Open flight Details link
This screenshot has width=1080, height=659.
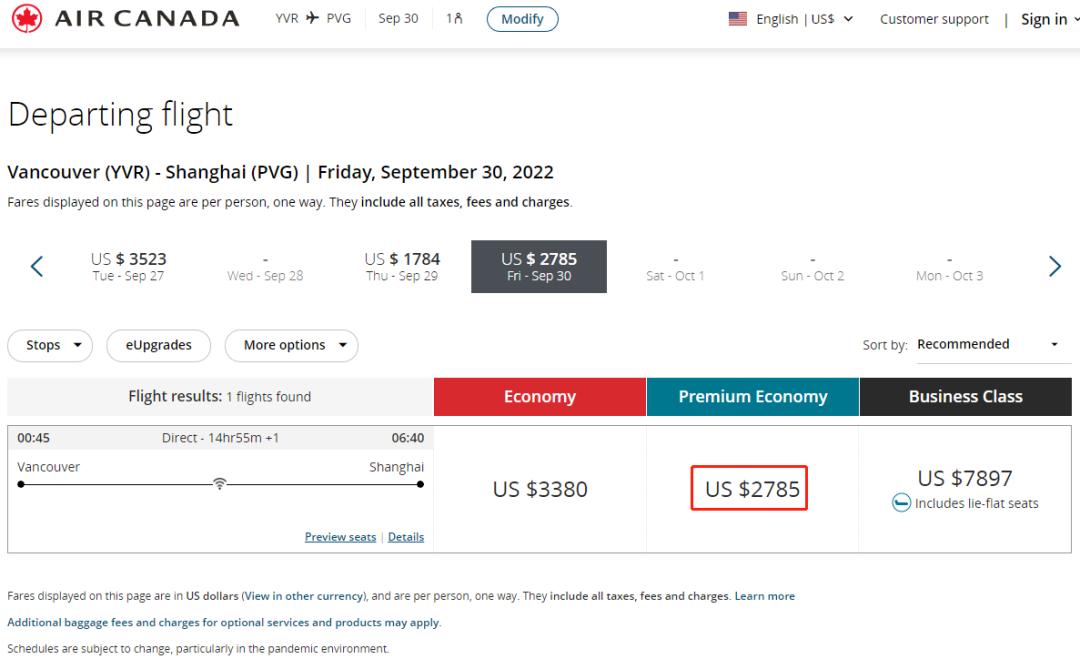(x=406, y=537)
